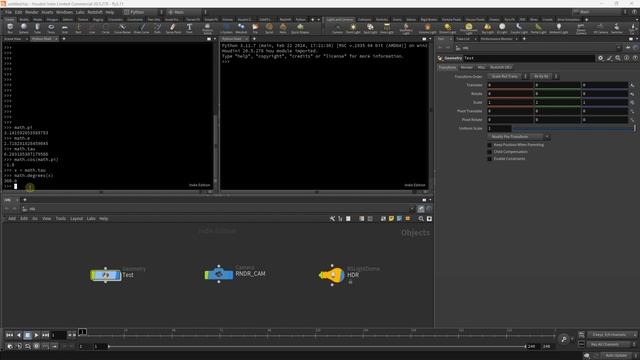Image resolution: width=640 pixels, height=360 pixels.
Task: Toggle Keep Position When Parenting checkbox
Action: click(490, 145)
